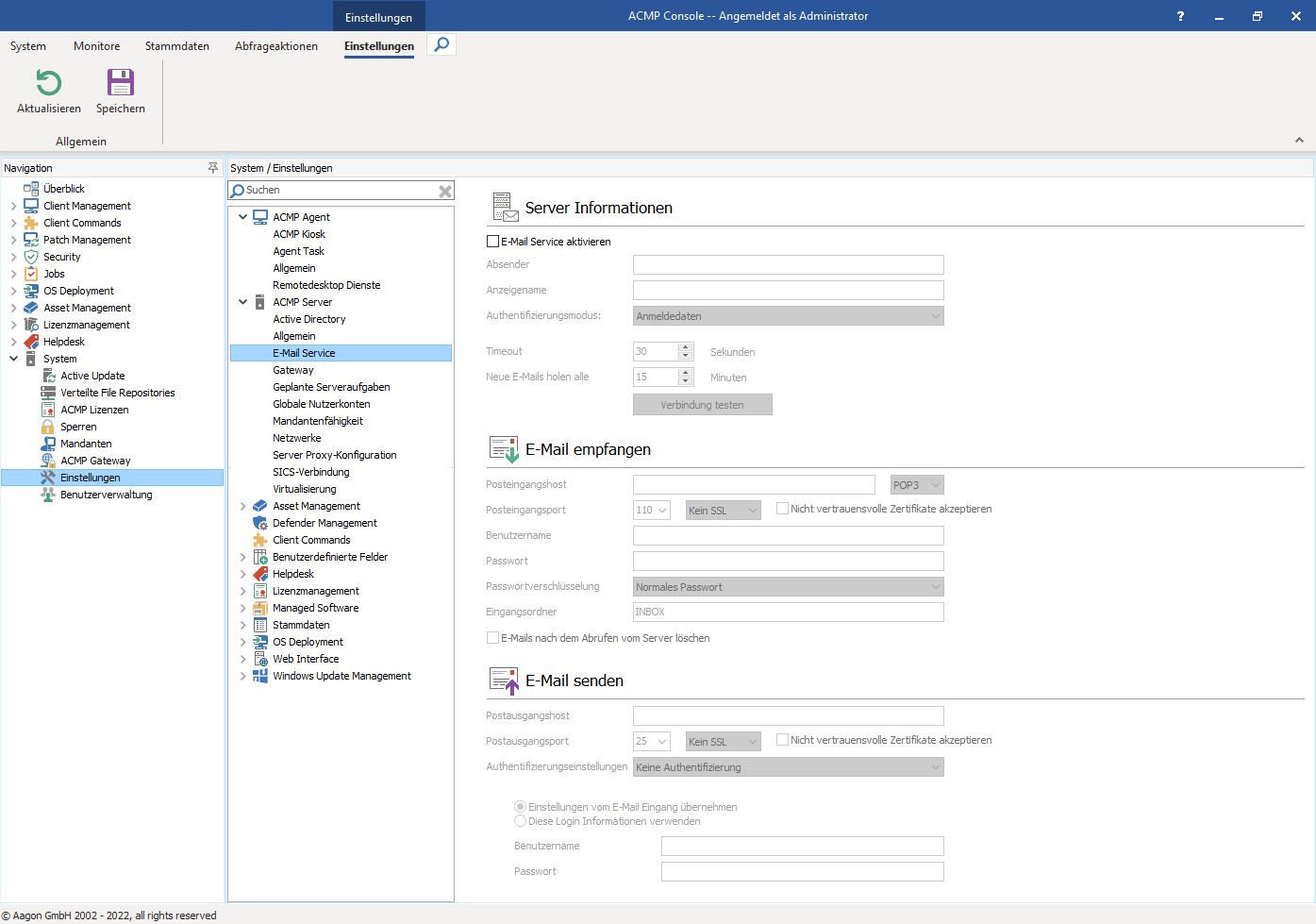Viewport: 1316px width, 924px height.
Task: Click the OS Deployment icon in Navigation
Action: coord(31,291)
